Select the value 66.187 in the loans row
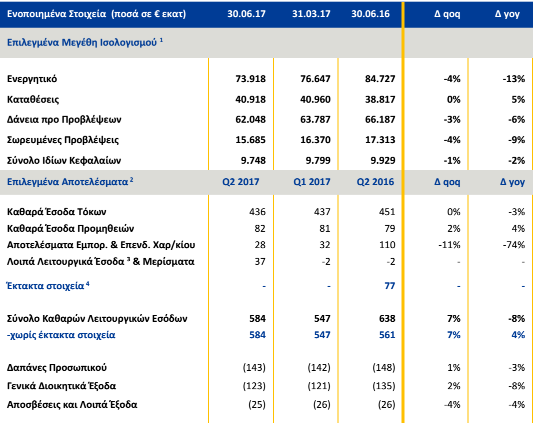Viewport: 534px width, 423px height. (x=380, y=120)
